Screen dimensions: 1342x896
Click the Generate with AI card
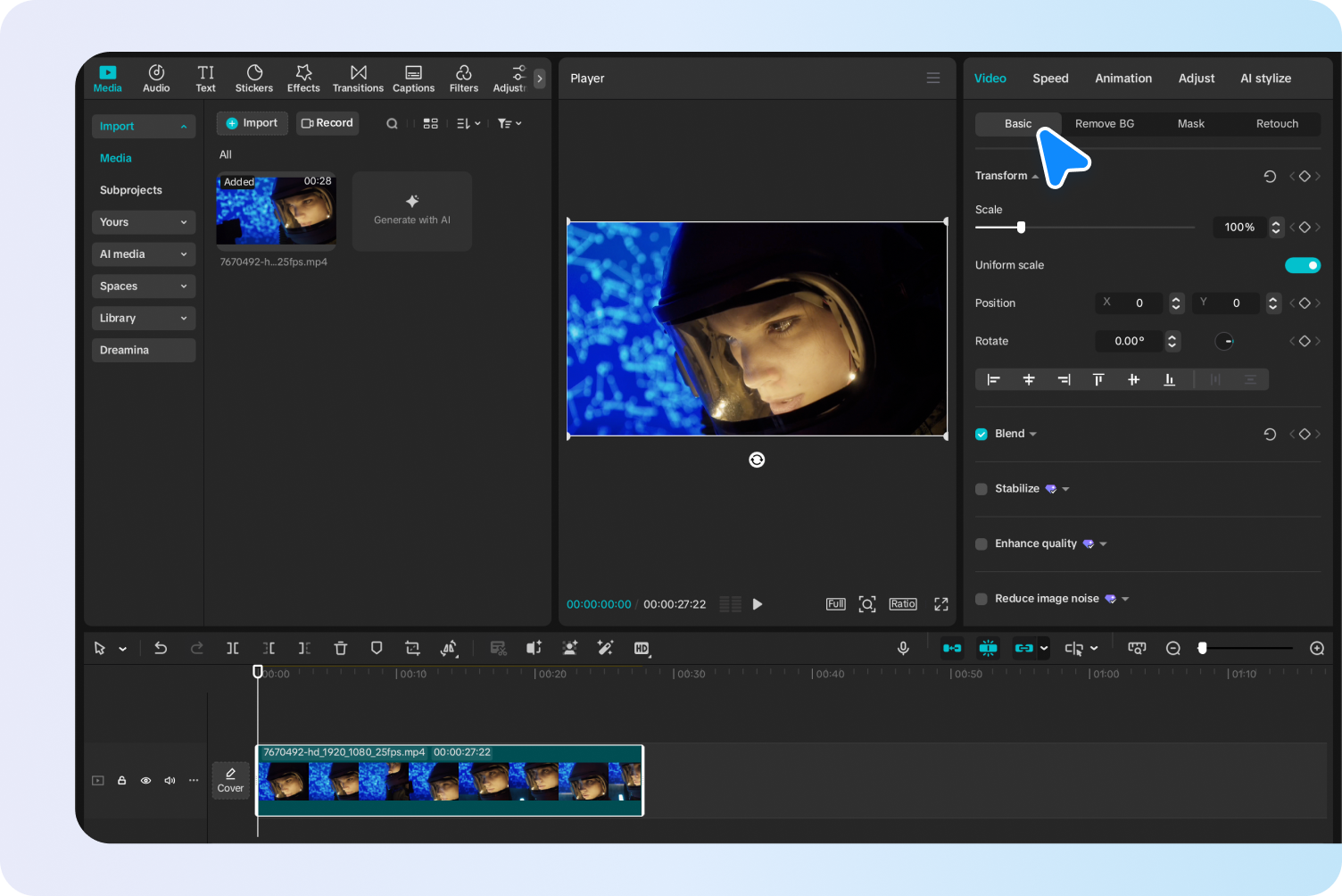[x=411, y=211]
